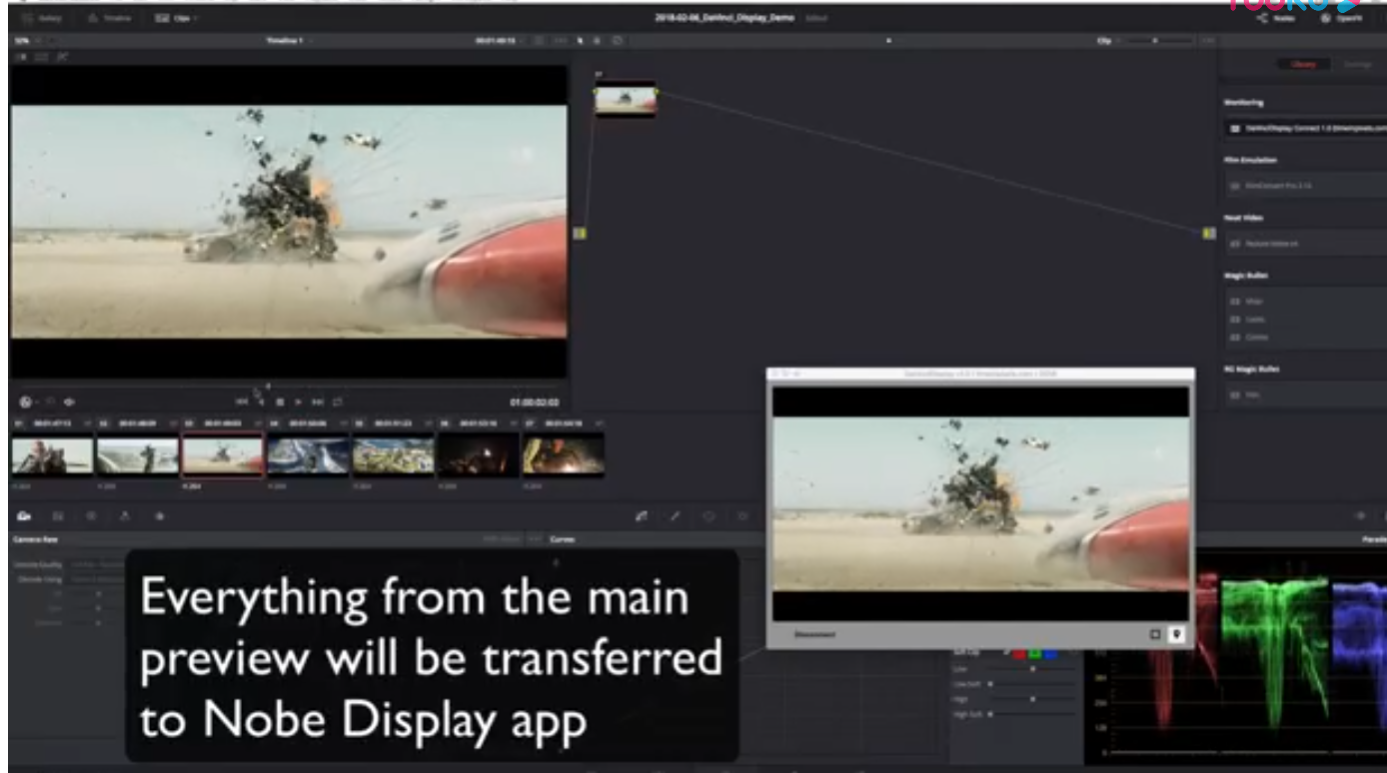Open Camera Raw palette icon
This screenshot has height=773, width=1387.
[25, 516]
